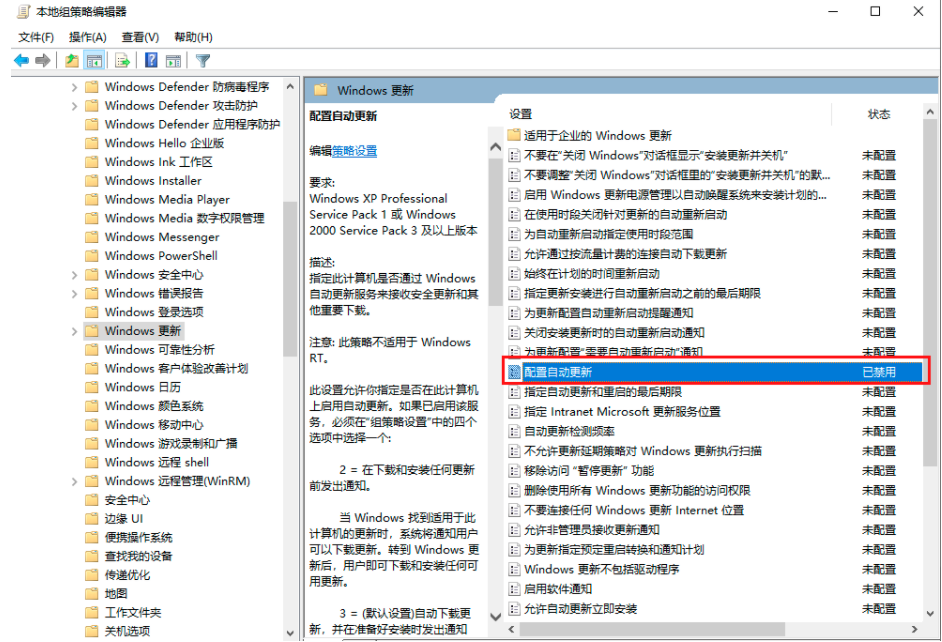Select the Windows 登录选项 tree item
Screen dimensions: 942x642
(154, 312)
